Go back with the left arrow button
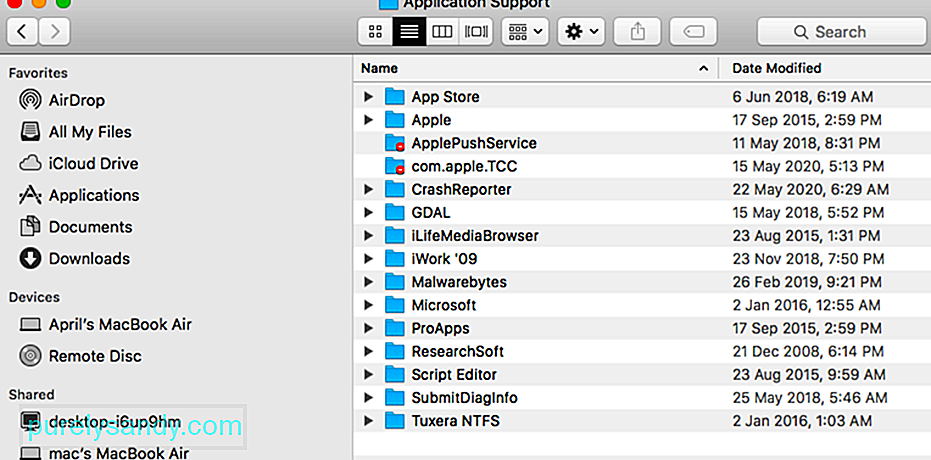This screenshot has height=460, width=931. (23, 31)
